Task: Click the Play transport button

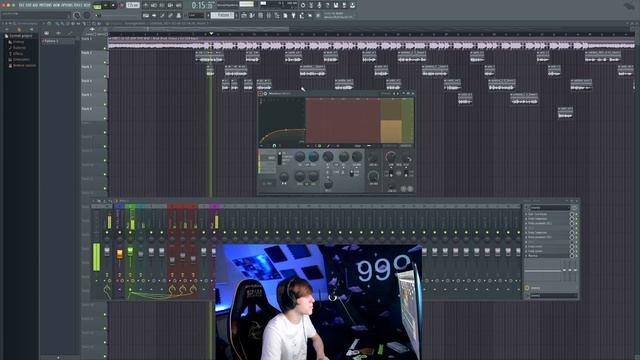Action: coord(105,6)
